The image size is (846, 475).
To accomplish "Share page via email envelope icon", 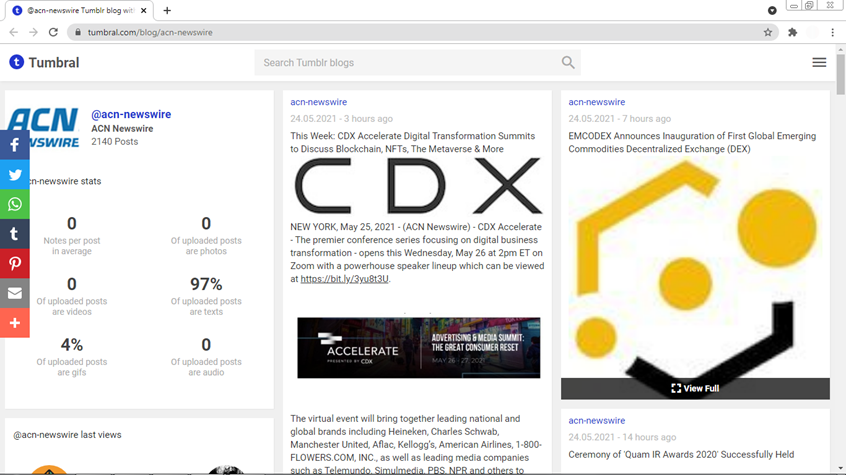I will pyautogui.click(x=15, y=293).
